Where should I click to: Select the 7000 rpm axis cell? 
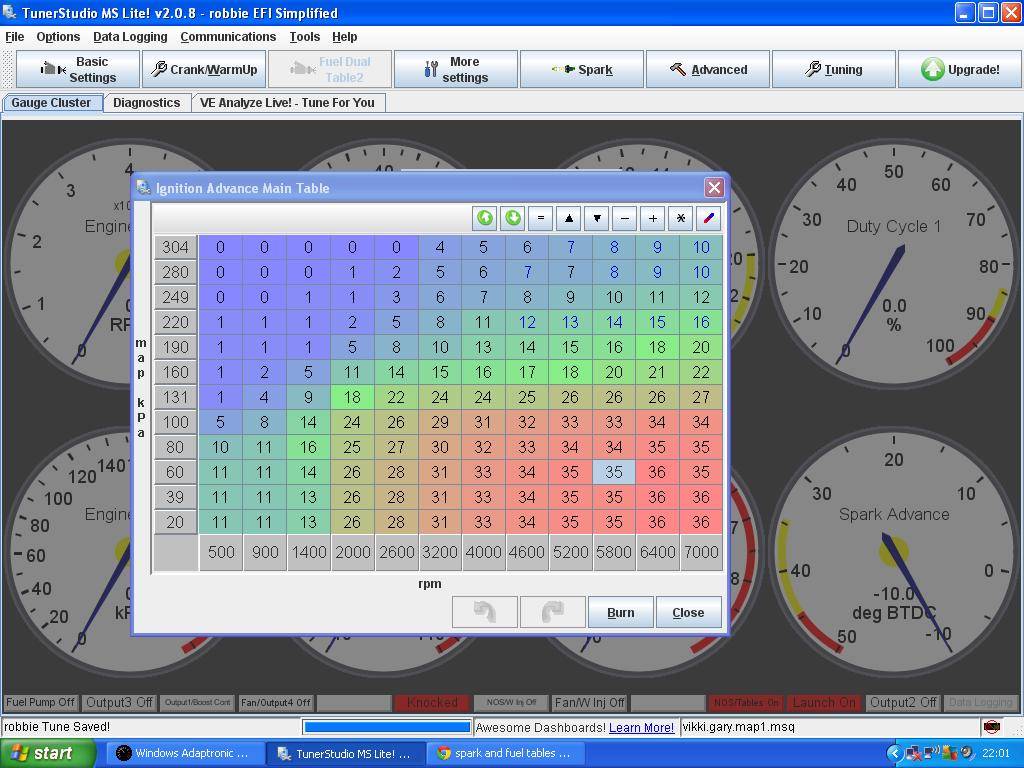701,552
